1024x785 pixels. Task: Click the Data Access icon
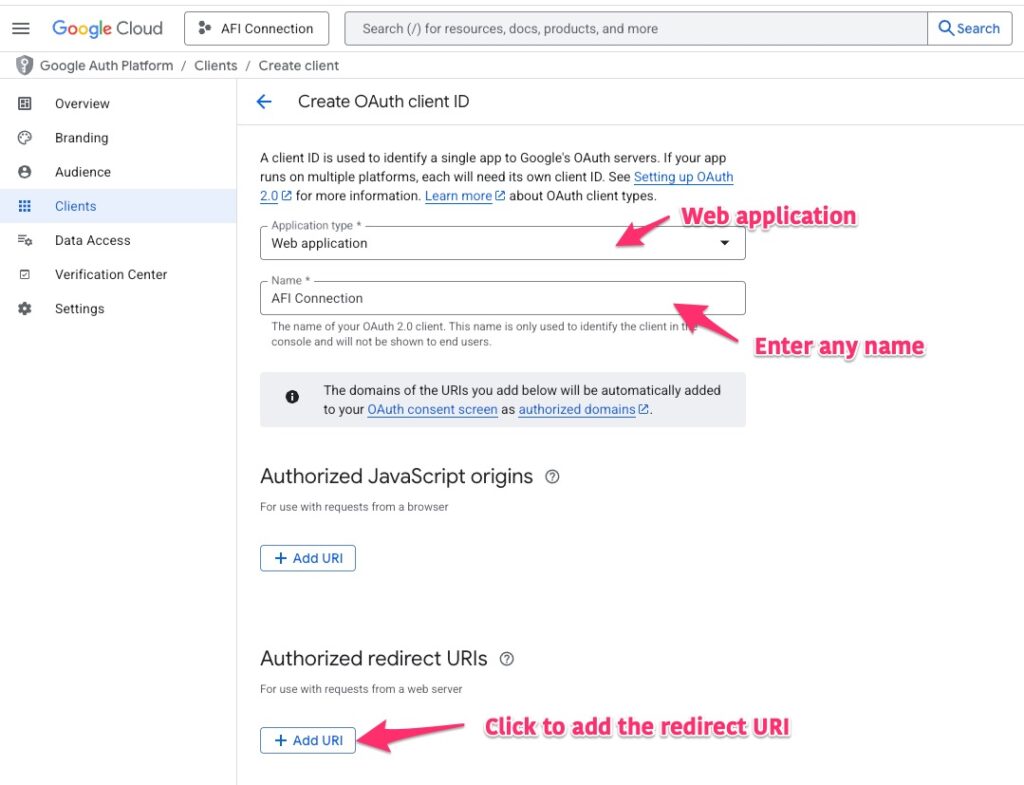pos(25,240)
